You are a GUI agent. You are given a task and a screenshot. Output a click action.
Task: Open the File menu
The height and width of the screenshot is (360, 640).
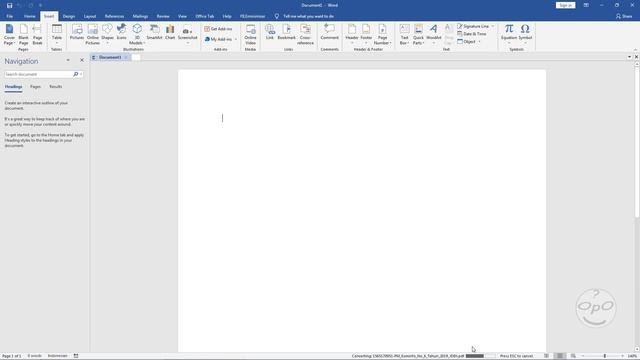pos(9,16)
